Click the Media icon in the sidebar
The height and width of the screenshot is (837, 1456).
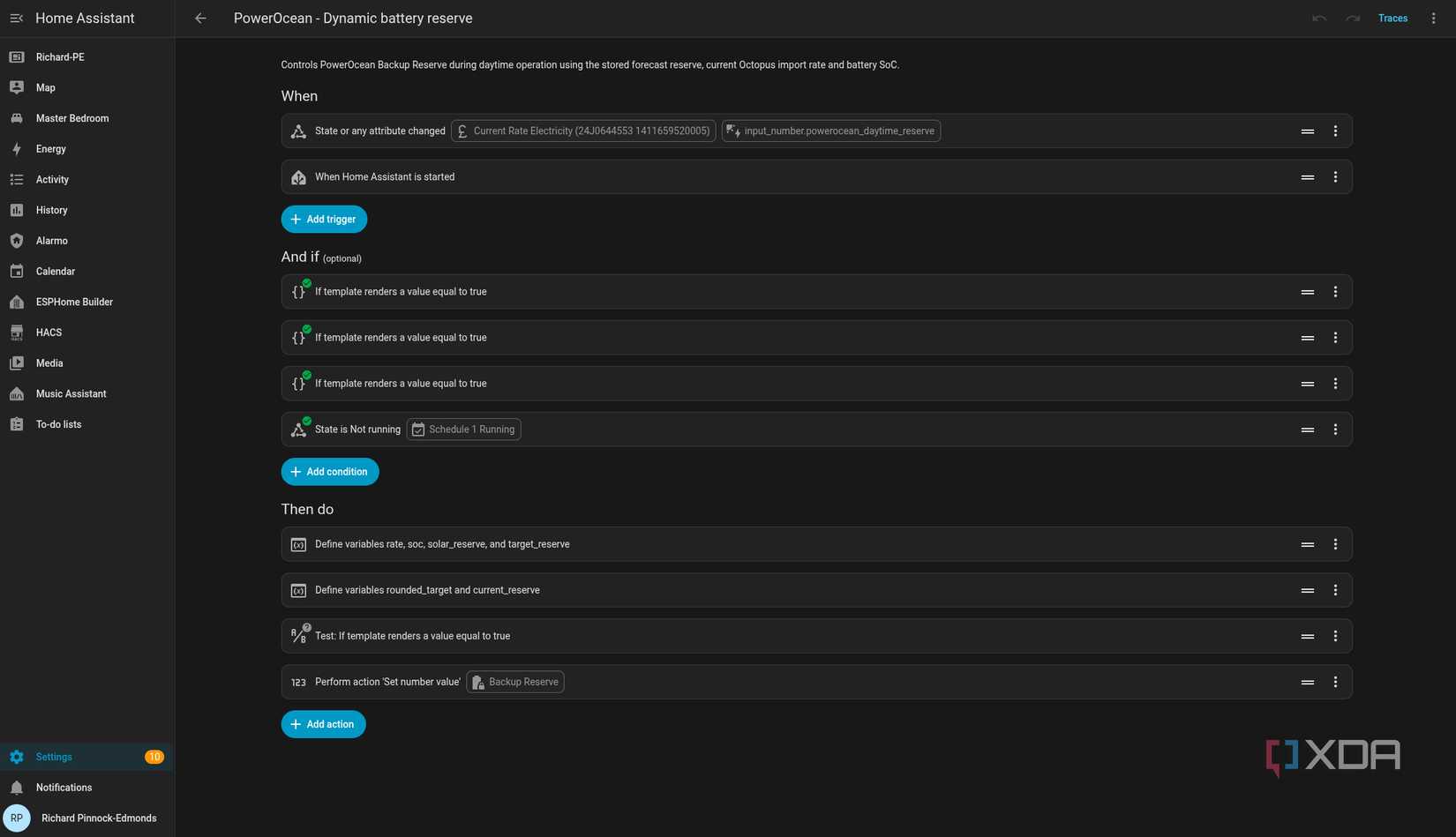point(17,362)
